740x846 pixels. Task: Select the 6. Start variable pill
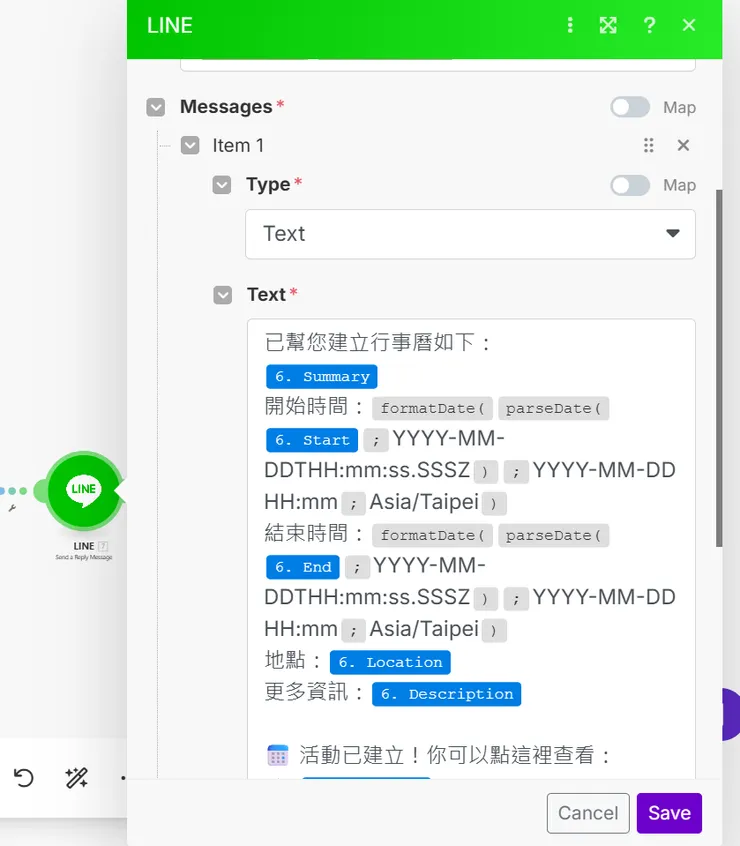tap(312, 440)
